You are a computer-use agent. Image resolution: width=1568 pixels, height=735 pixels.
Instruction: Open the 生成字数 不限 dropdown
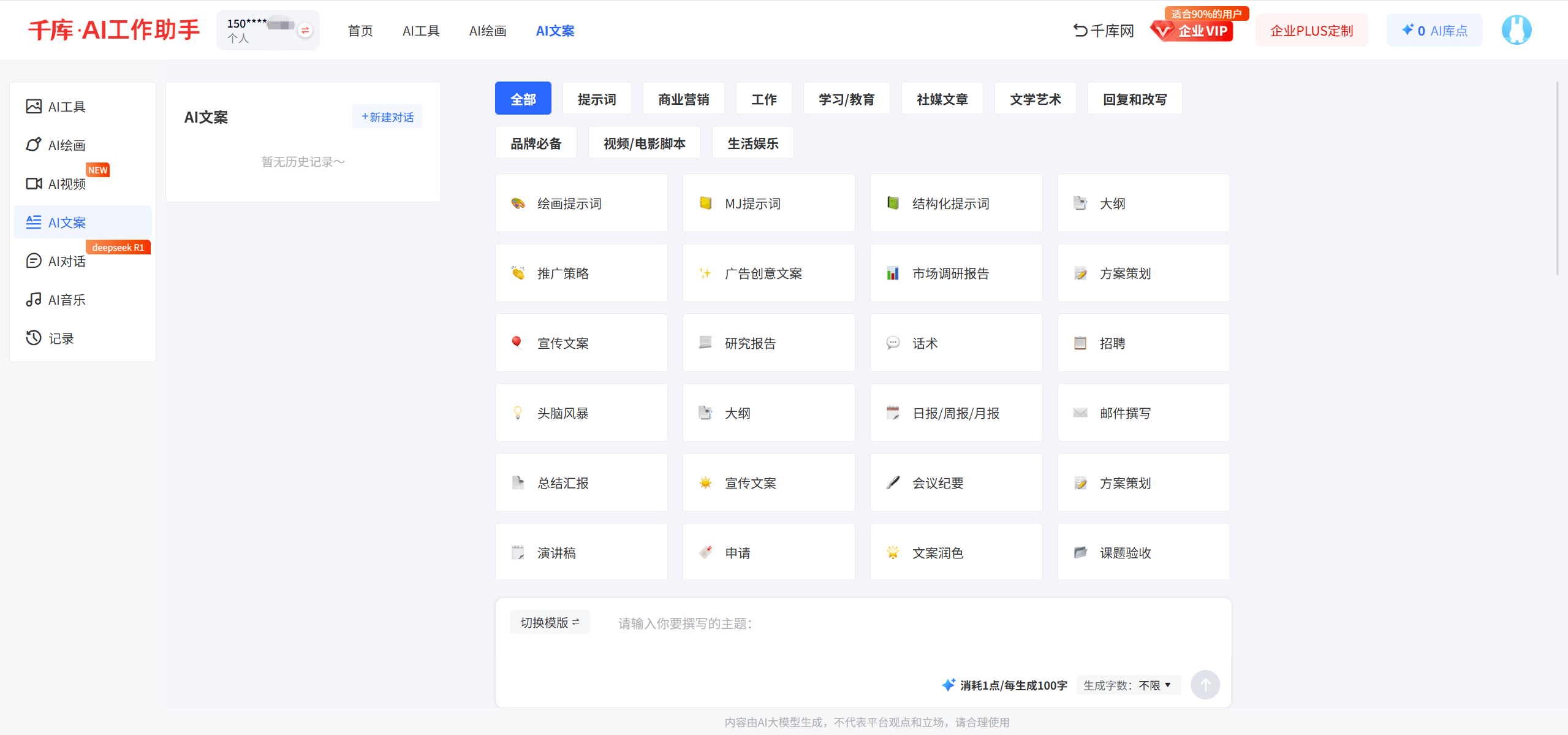1128,685
